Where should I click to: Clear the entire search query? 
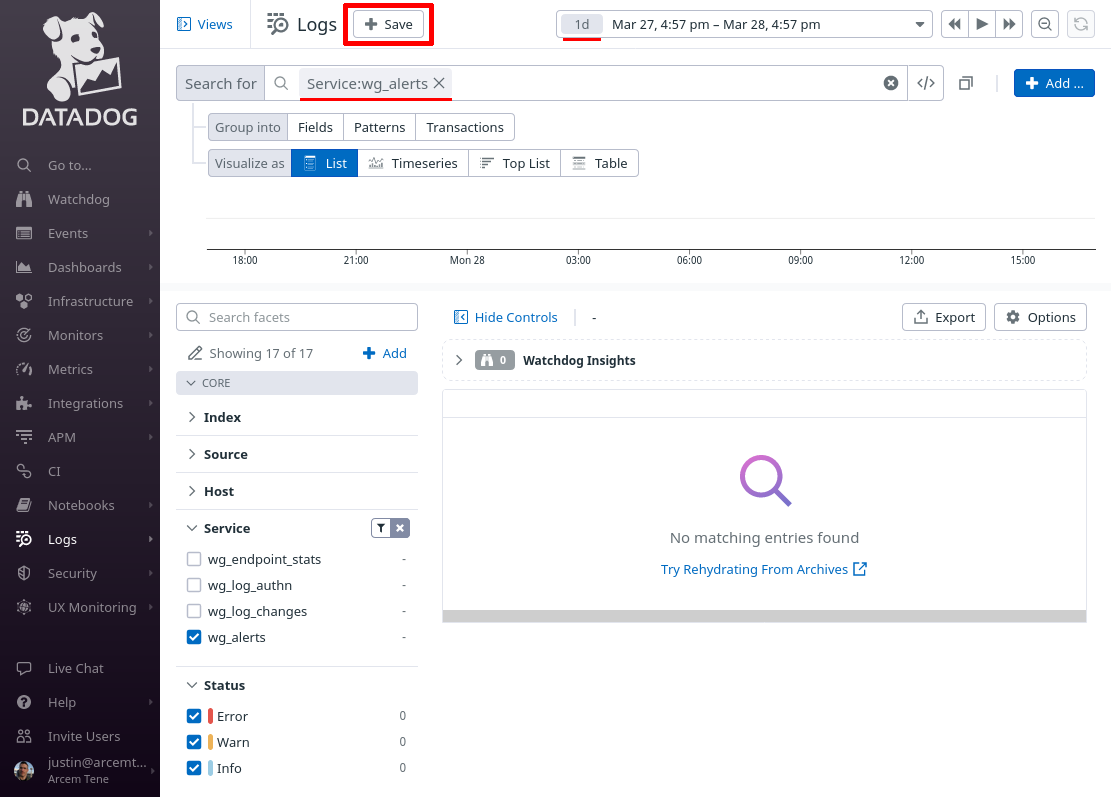pyautogui.click(x=891, y=83)
